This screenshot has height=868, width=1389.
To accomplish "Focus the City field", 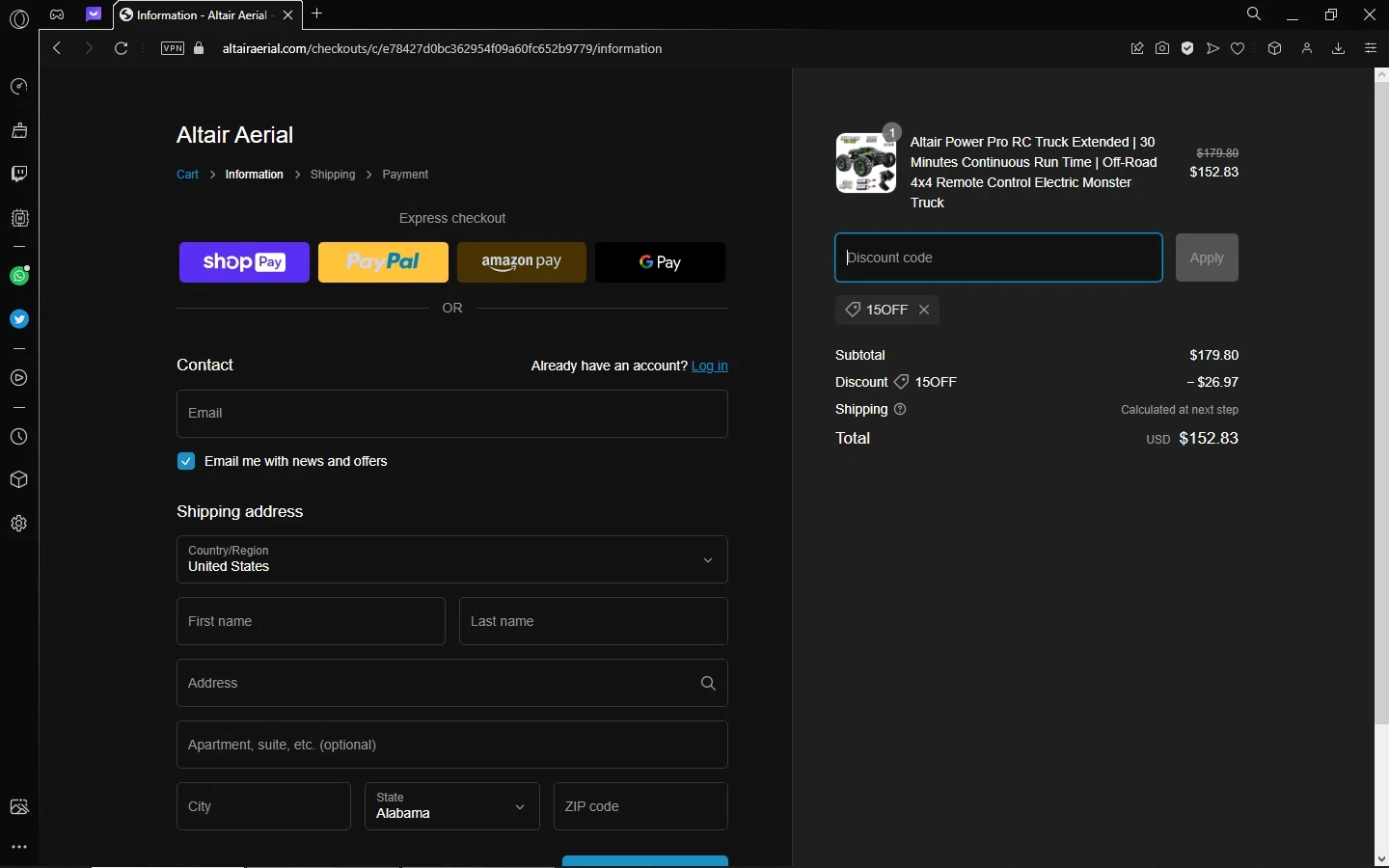I will pyautogui.click(x=263, y=806).
